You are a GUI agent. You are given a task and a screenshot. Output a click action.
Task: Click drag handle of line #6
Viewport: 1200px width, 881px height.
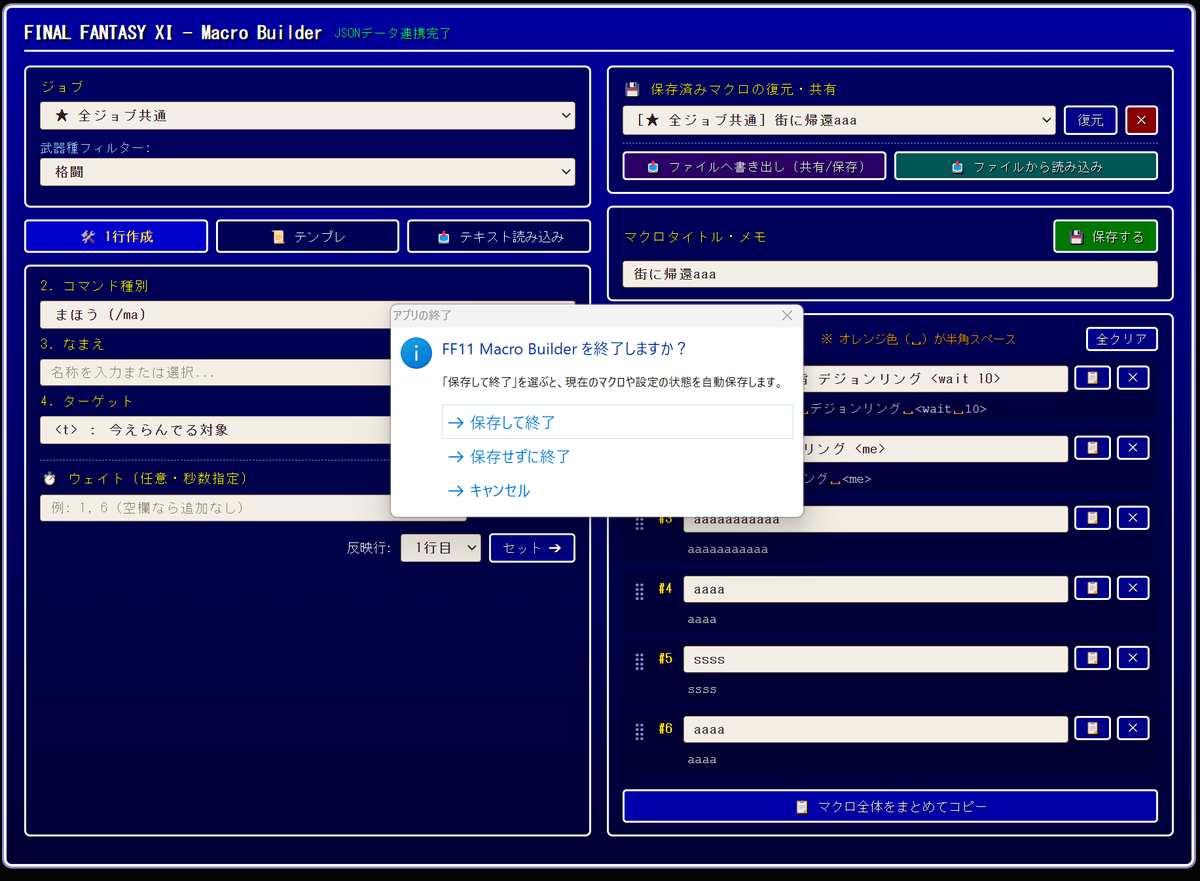point(639,732)
